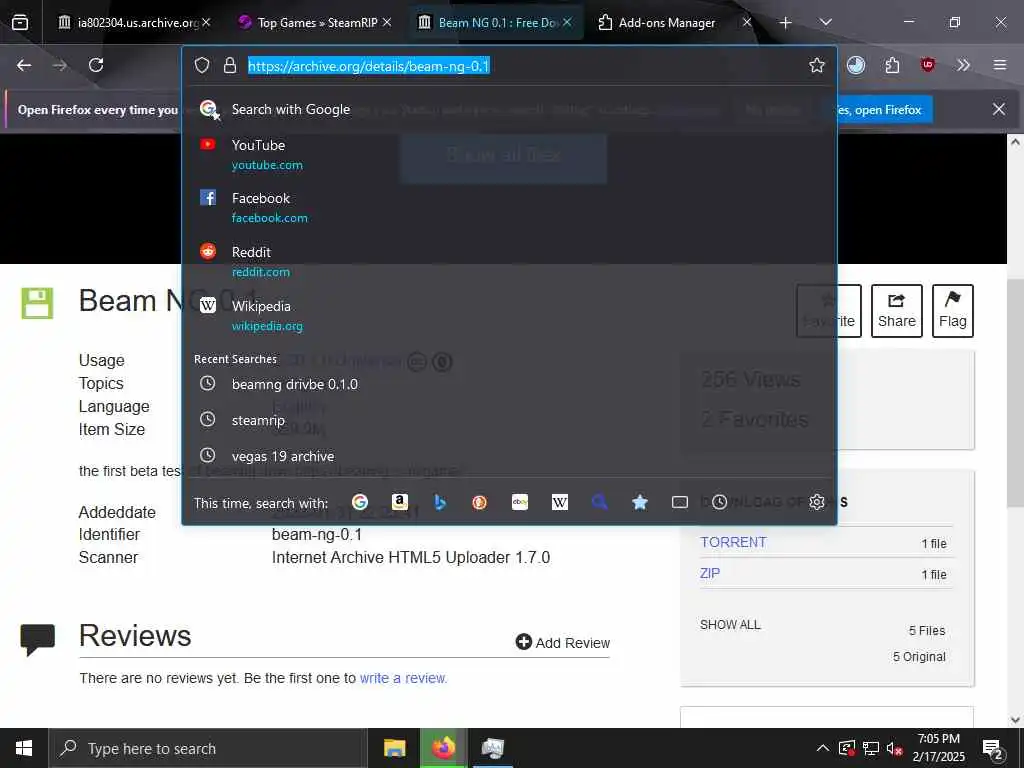Click the forward navigation arrow

pyautogui.click(x=60, y=65)
